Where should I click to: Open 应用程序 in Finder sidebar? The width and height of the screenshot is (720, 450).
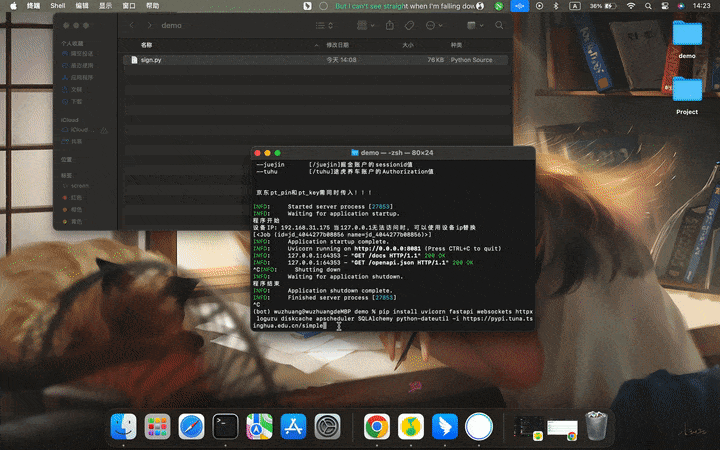point(77,78)
